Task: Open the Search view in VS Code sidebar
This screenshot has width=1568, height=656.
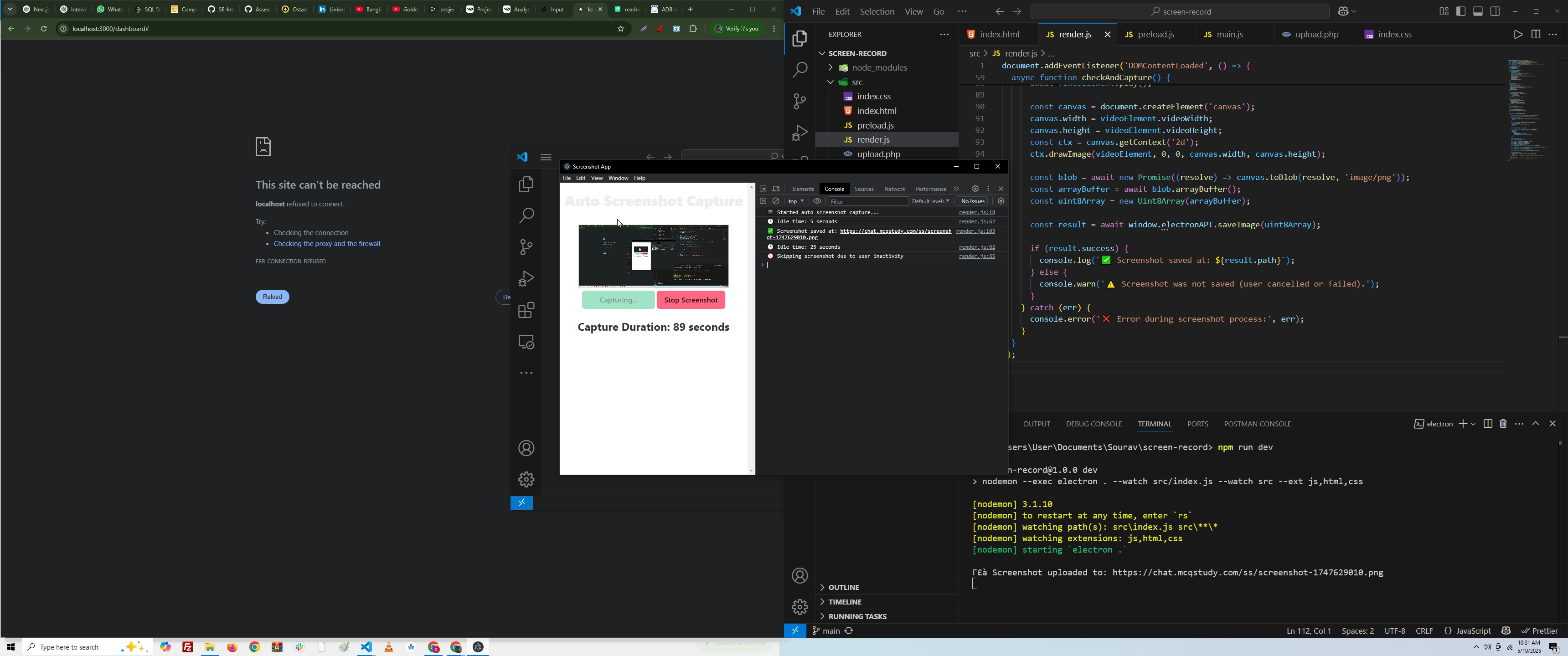Action: pyautogui.click(x=799, y=70)
